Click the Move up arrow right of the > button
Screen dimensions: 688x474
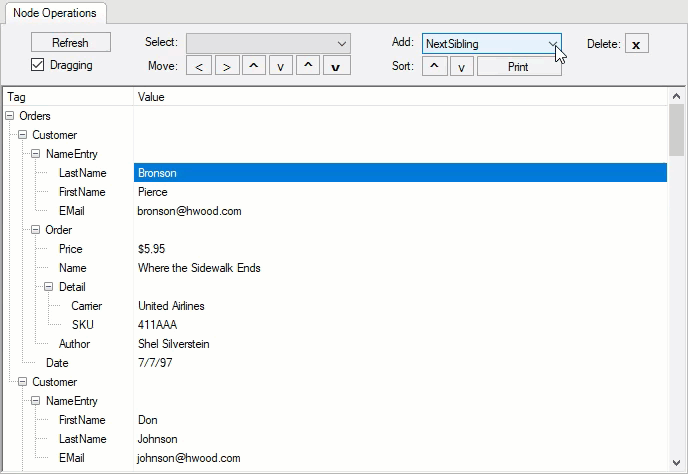pyautogui.click(x=254, y=67)
